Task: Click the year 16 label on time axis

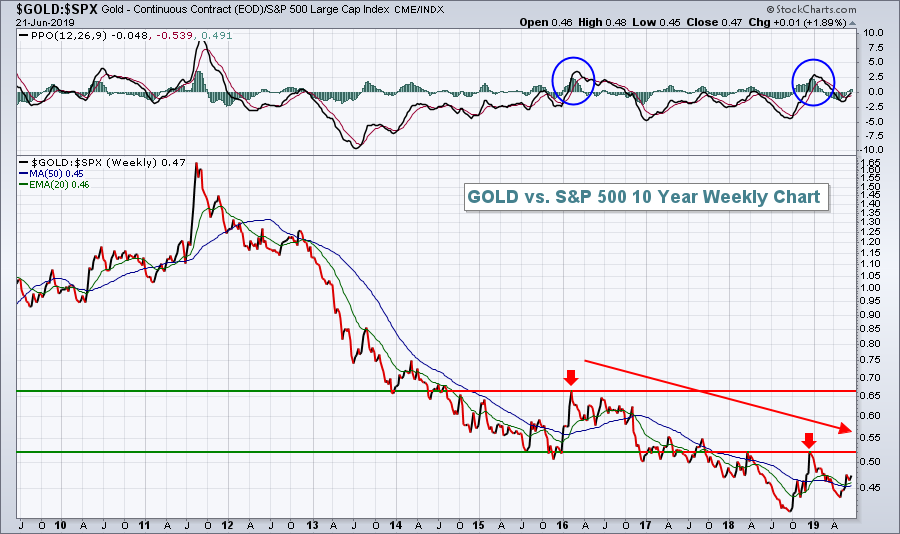Action: tap(562, 525)
